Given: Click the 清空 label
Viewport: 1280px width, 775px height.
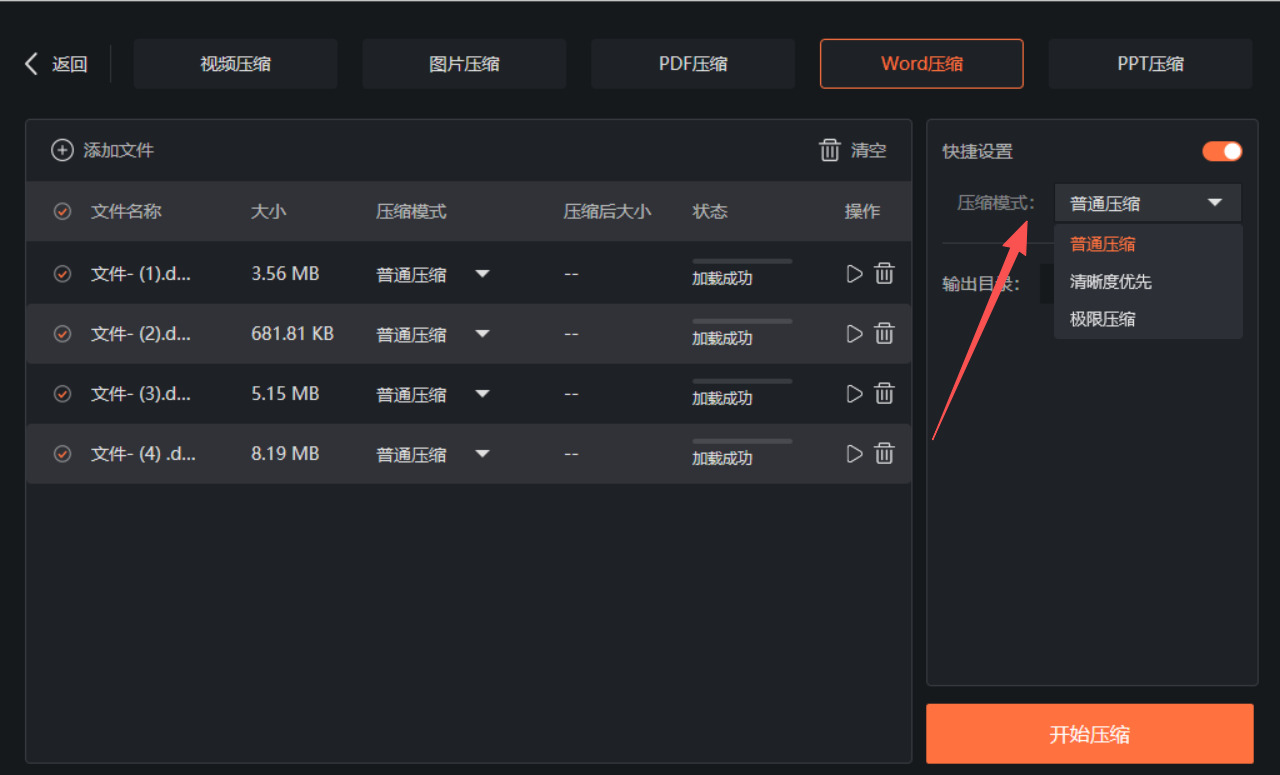Looking at the screenshot, I should click(x=869, y=150).
